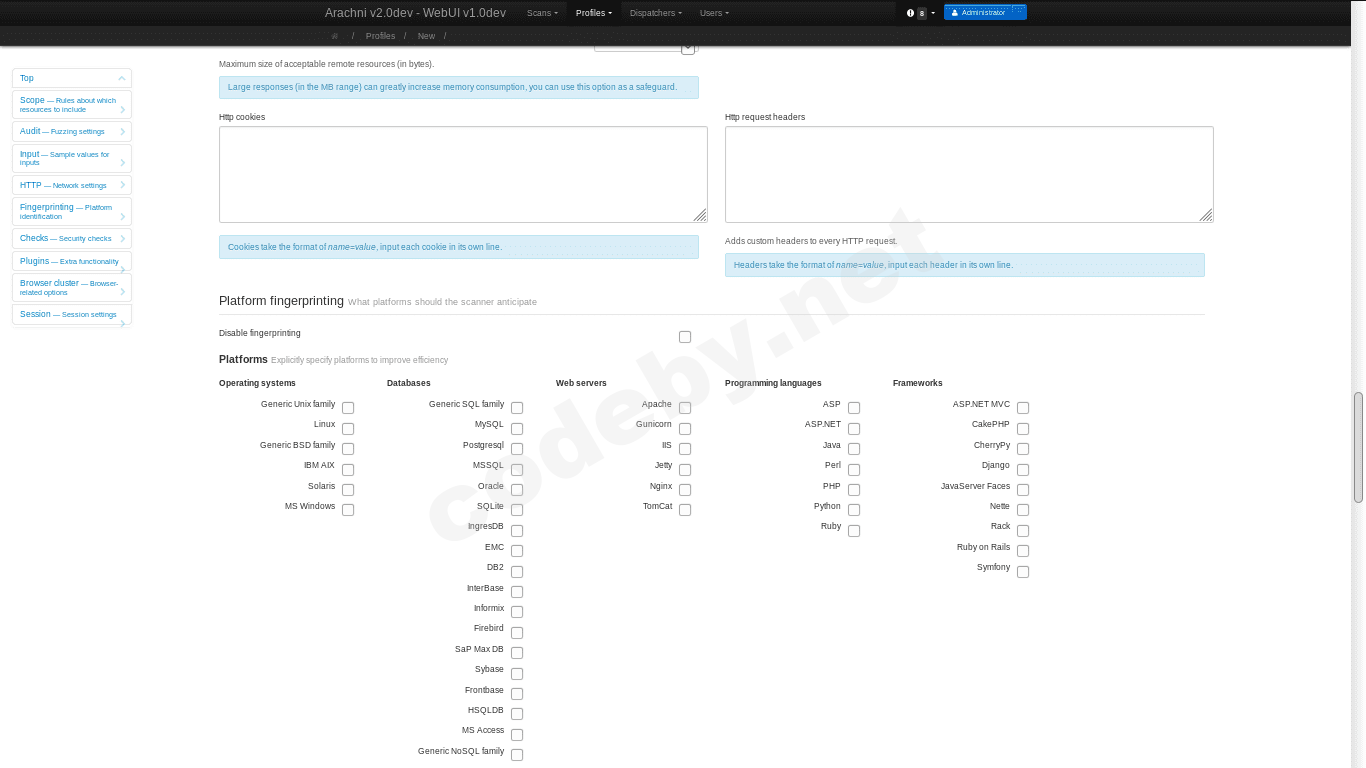The image size is (1366, 768).
Task: Select the Ruby language checkbox
Action: [854, 531]
